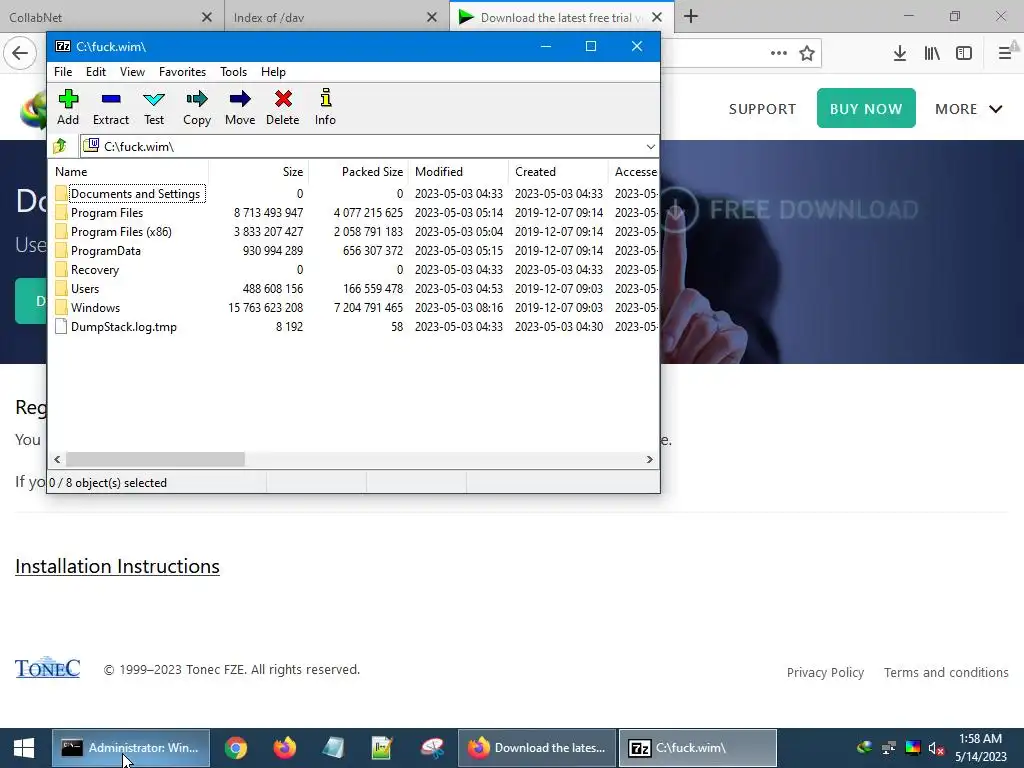
Task: Open the Windows Start menu
Action: coord(24,748)
